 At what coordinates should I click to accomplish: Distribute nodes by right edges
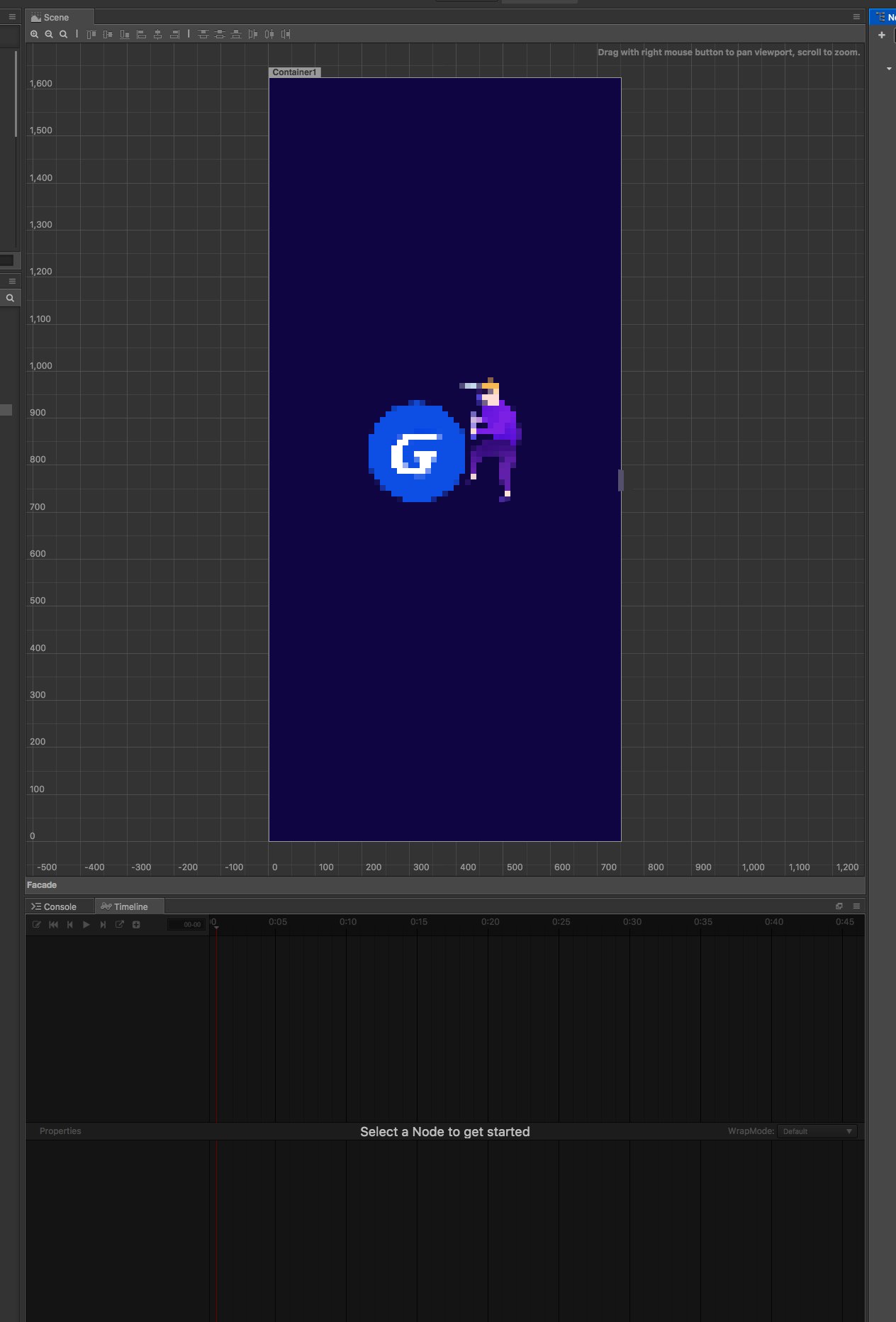point(286,34)
